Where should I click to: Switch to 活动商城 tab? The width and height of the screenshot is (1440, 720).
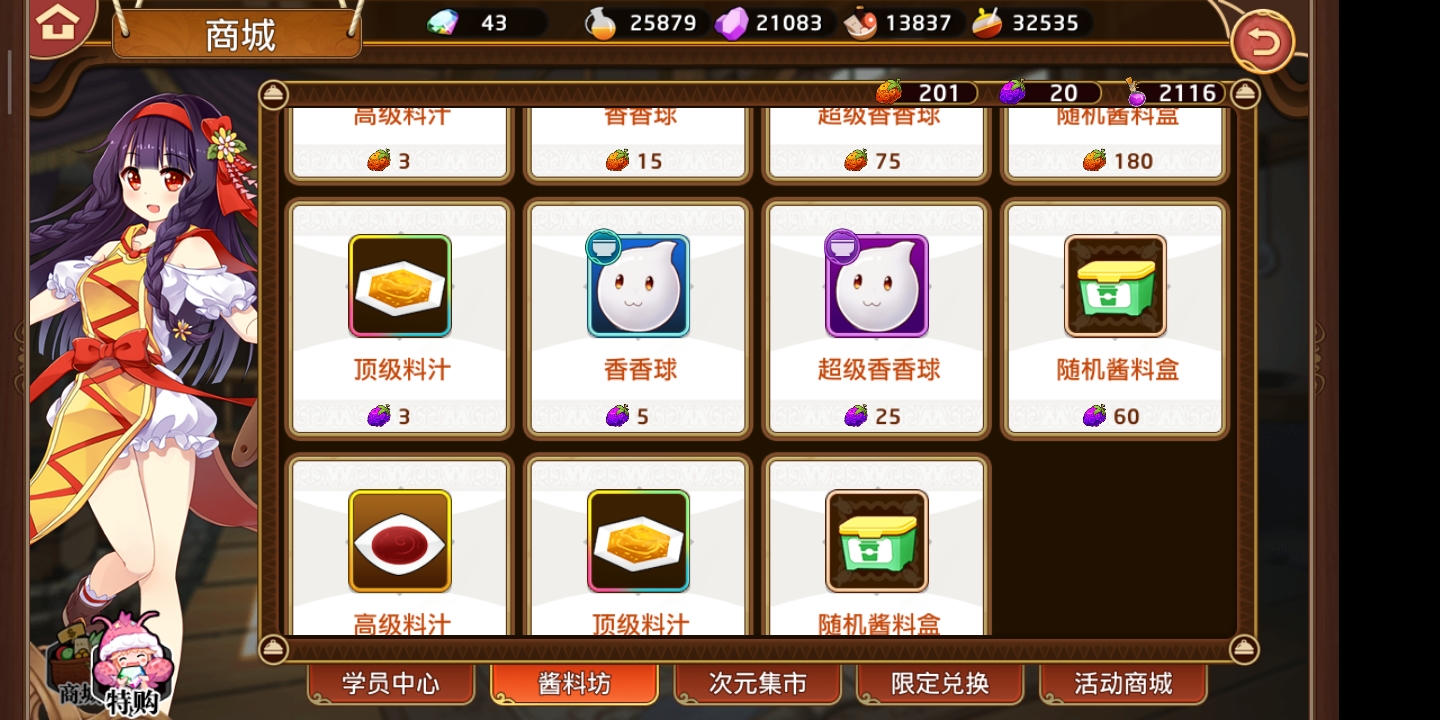click(1123, 684)
